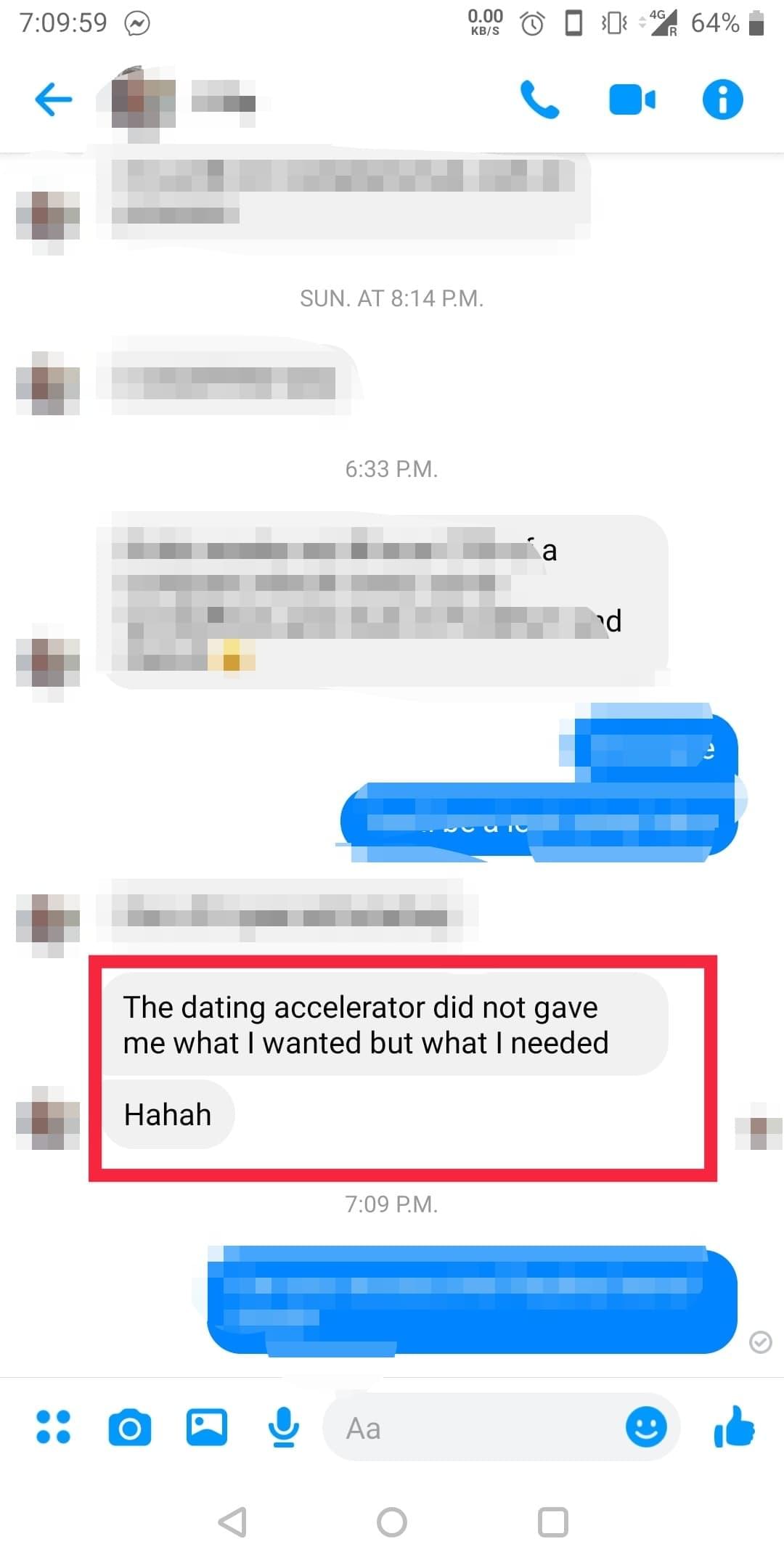This screenshot has height=1568, width=784.
Task: Open the photo gallery picker icon
Action: 207,1427
